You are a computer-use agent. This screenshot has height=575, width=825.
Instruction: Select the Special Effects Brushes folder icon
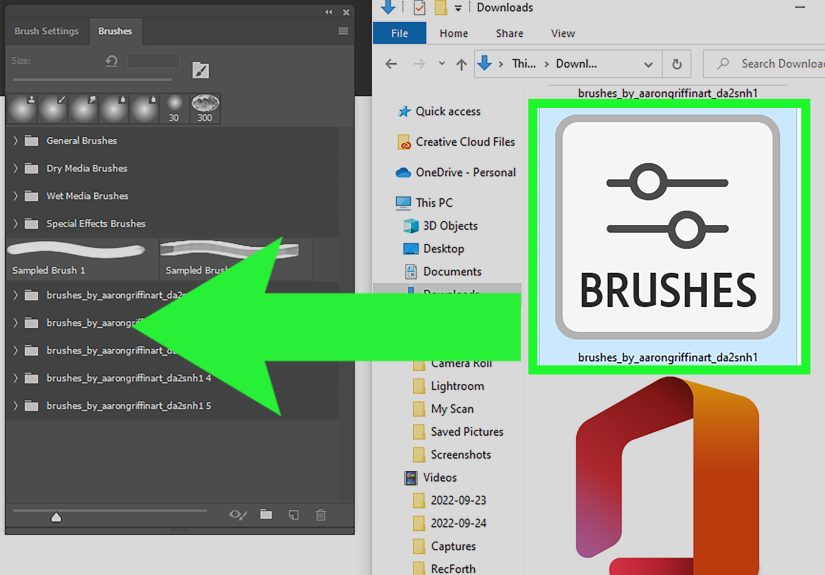tap(32, 224)
